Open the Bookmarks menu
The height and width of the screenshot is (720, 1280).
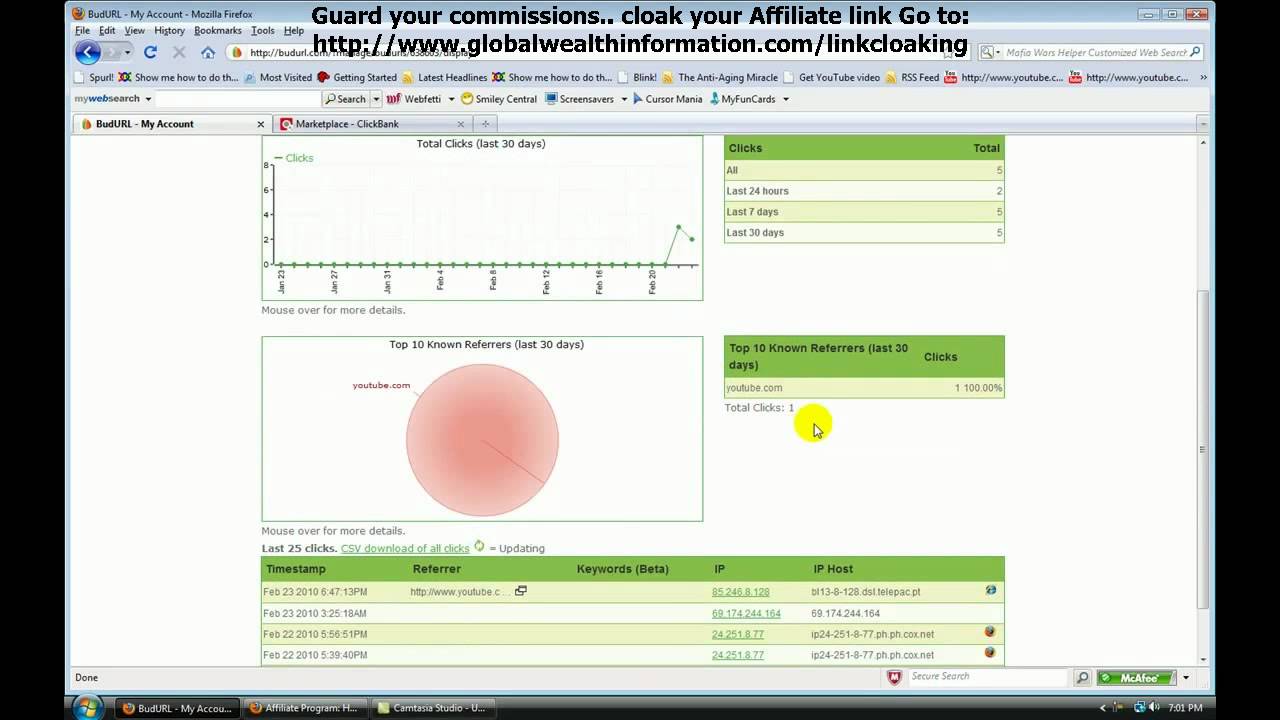[218, 31]
